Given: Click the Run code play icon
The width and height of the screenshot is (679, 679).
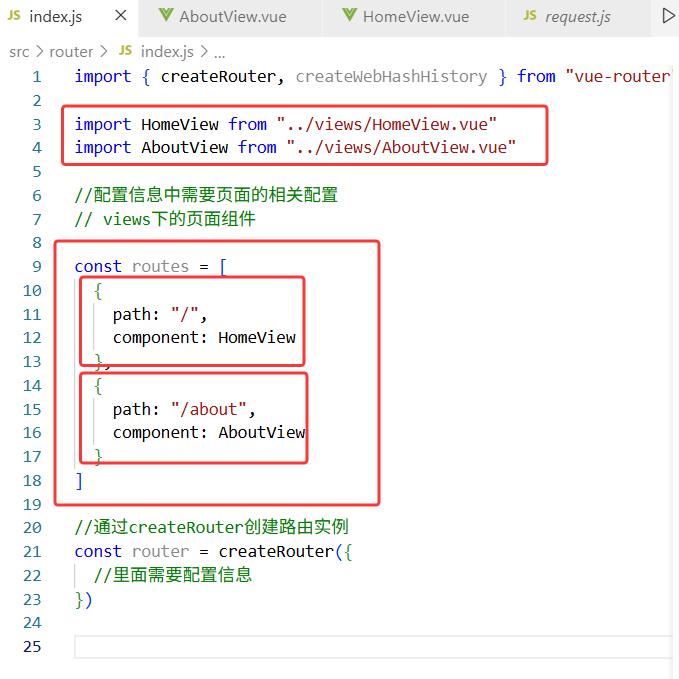Looking at the screenshot, I should [668, 16].
